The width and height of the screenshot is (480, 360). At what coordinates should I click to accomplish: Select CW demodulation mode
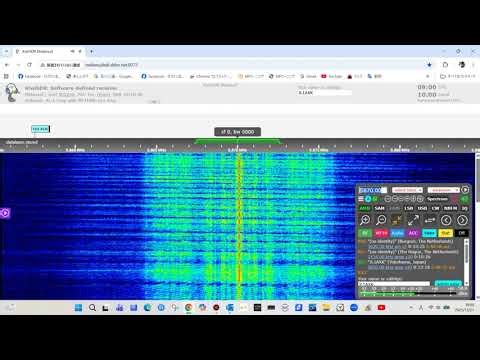(435, 208)
